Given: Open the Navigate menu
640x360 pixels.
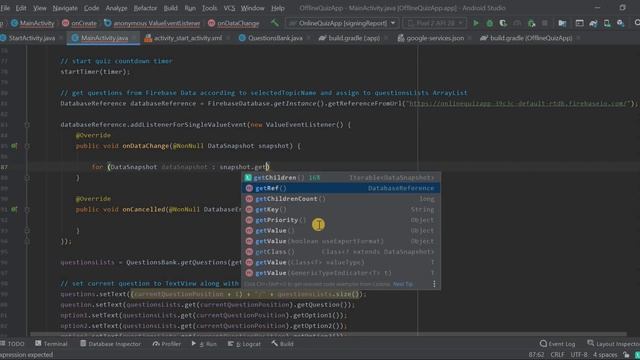Looking at the screenshot, I should [65, 8].
